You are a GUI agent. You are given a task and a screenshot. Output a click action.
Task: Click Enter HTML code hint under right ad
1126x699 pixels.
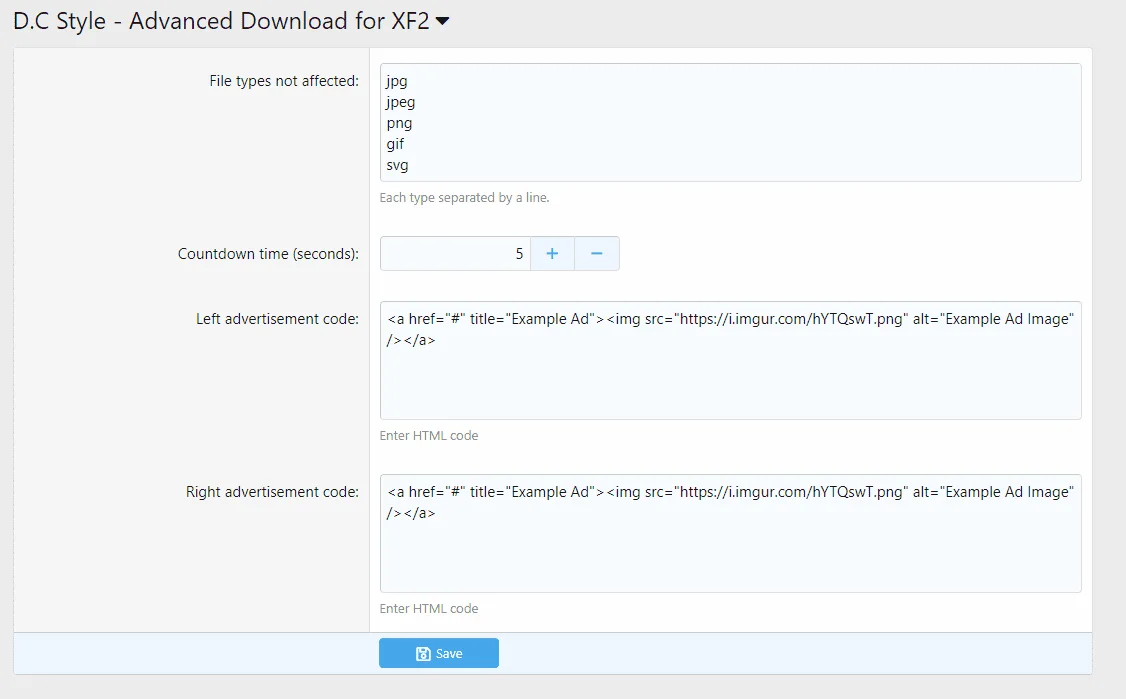coord(430,608)
